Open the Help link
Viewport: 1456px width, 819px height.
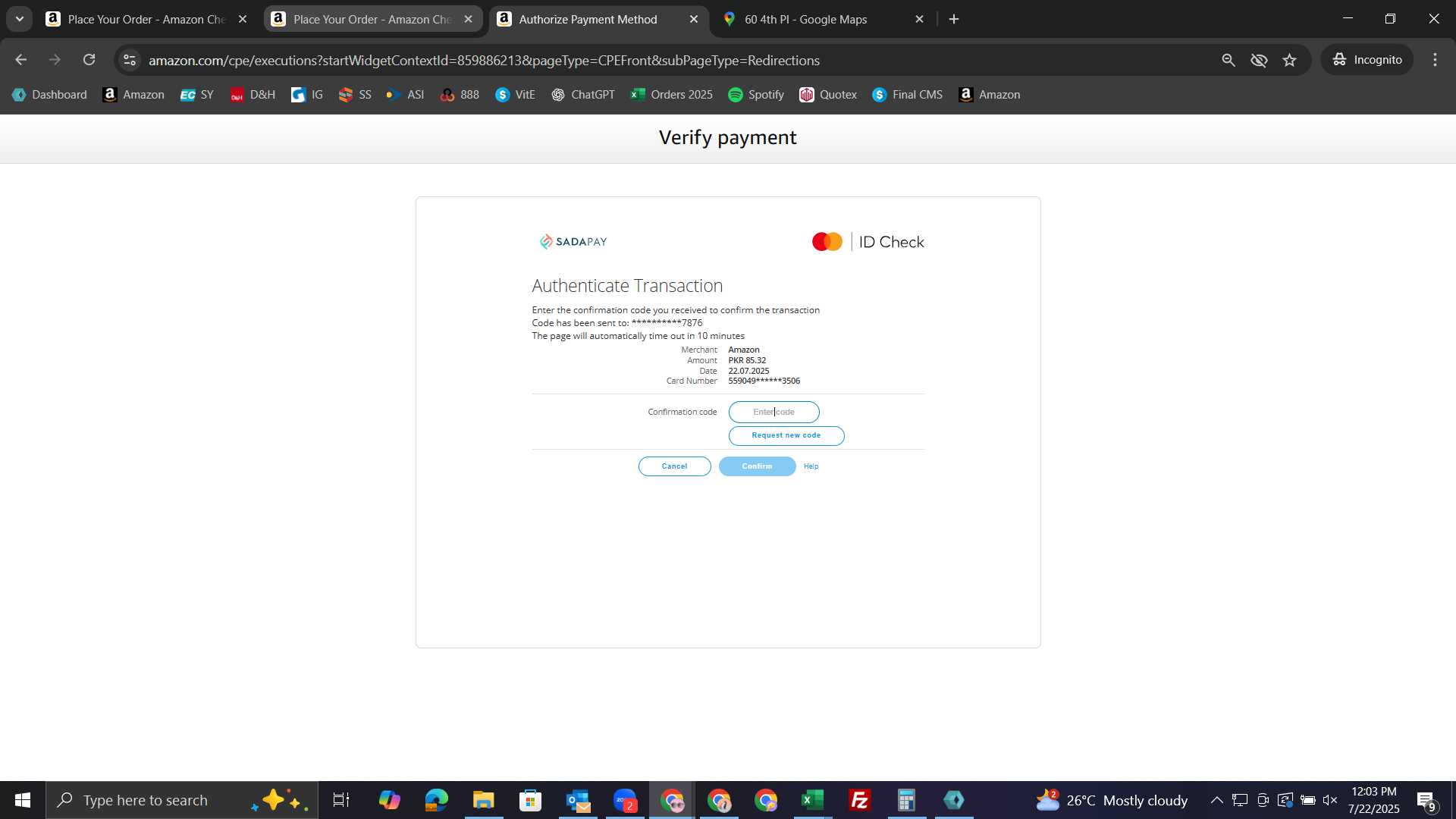pyautogui.click(x=811, y=466)
